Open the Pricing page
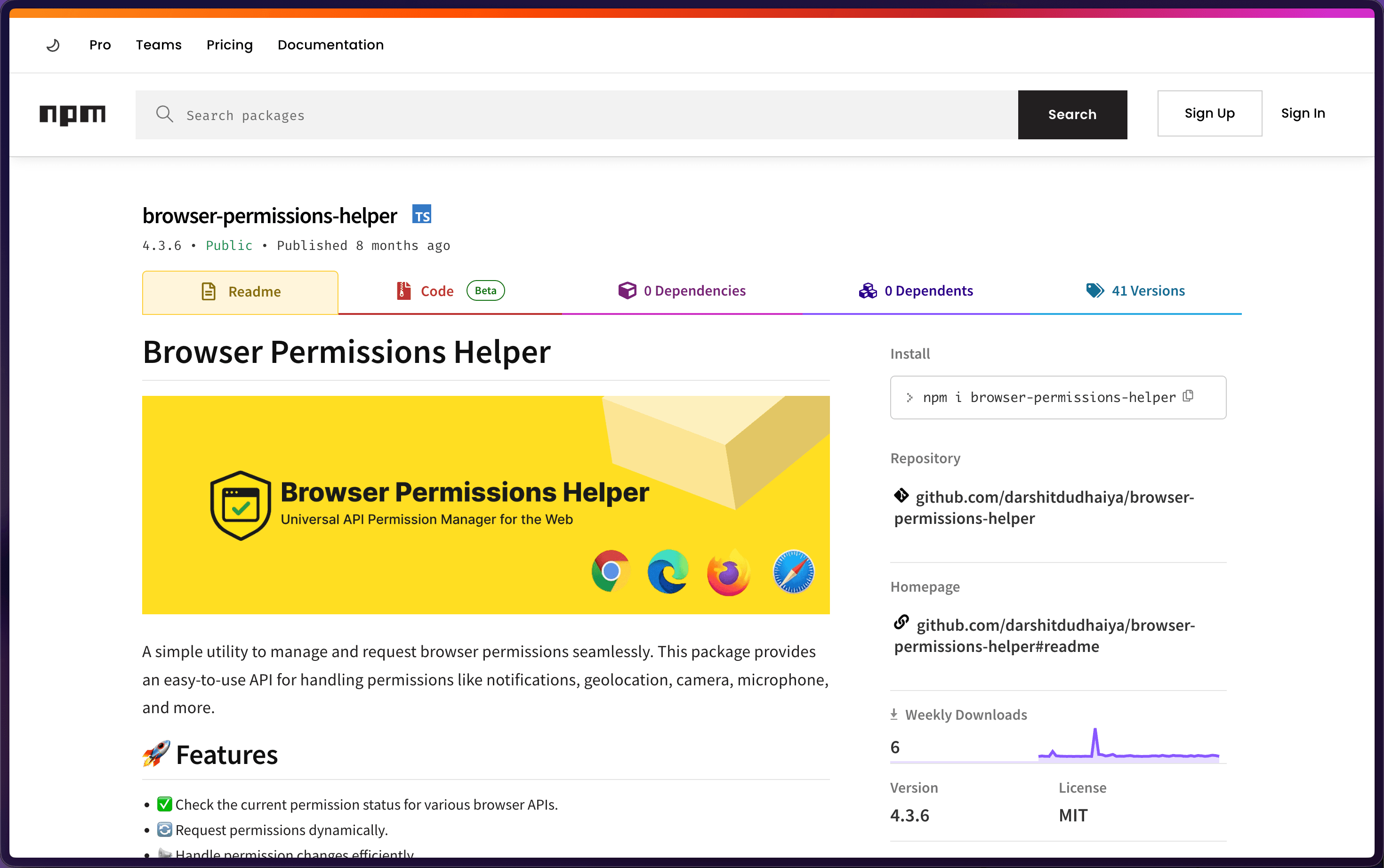The height and width of the screenshot is (868, 1384). (x=230, y=45)
